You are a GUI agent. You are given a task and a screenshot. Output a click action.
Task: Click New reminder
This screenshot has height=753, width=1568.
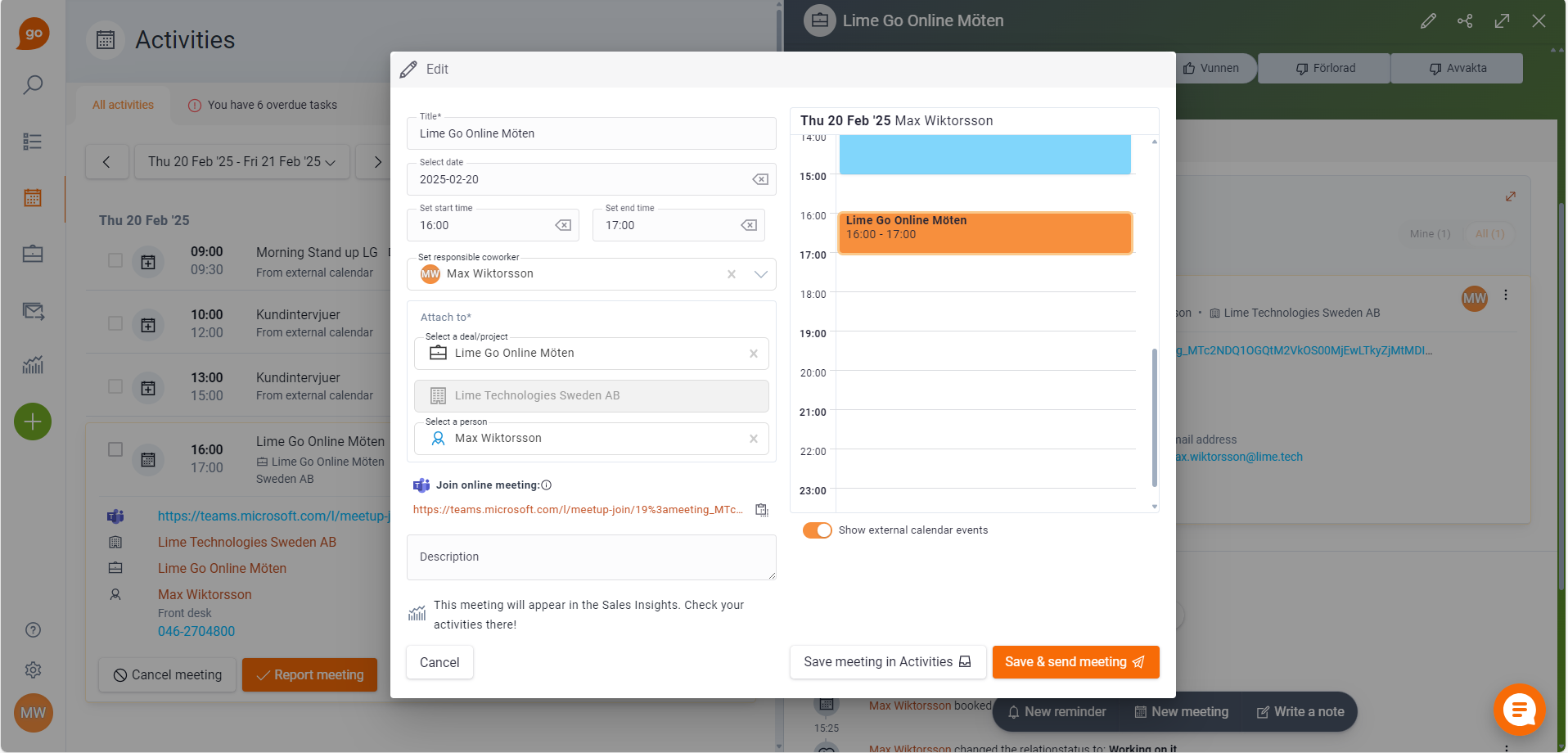point(1057,712)
